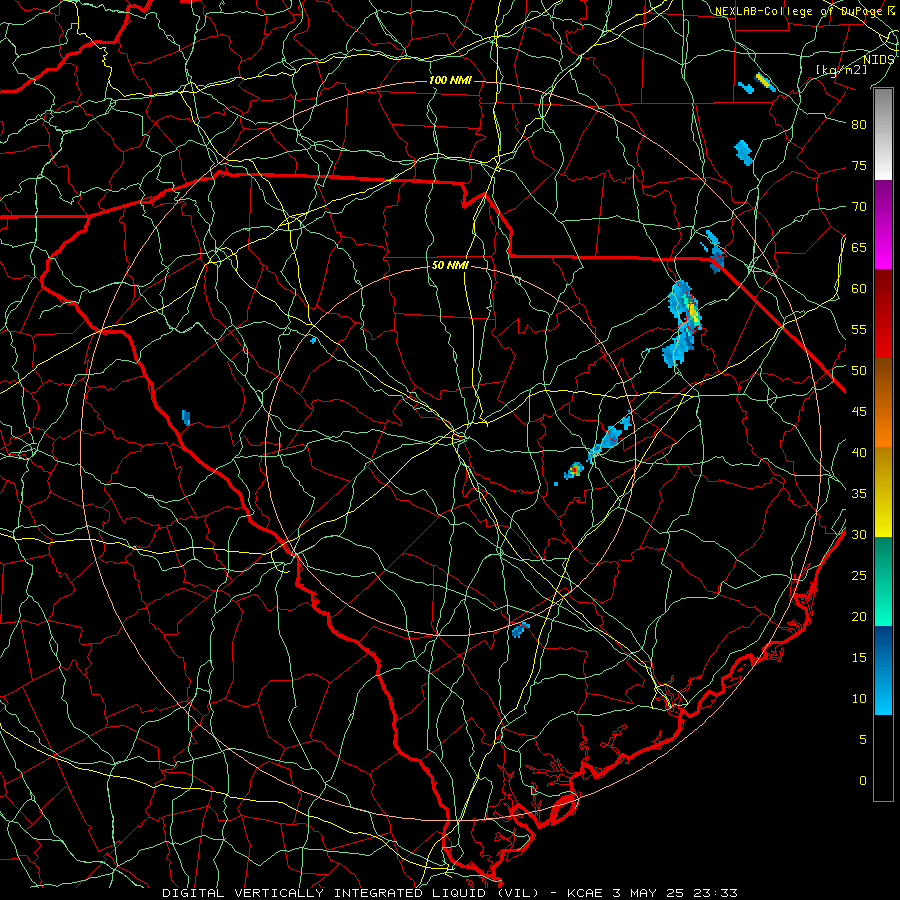Viewport: 900px width, 900px height.
Task: Click the "NIDS" label above the scale
Action: tap(878, 59)
